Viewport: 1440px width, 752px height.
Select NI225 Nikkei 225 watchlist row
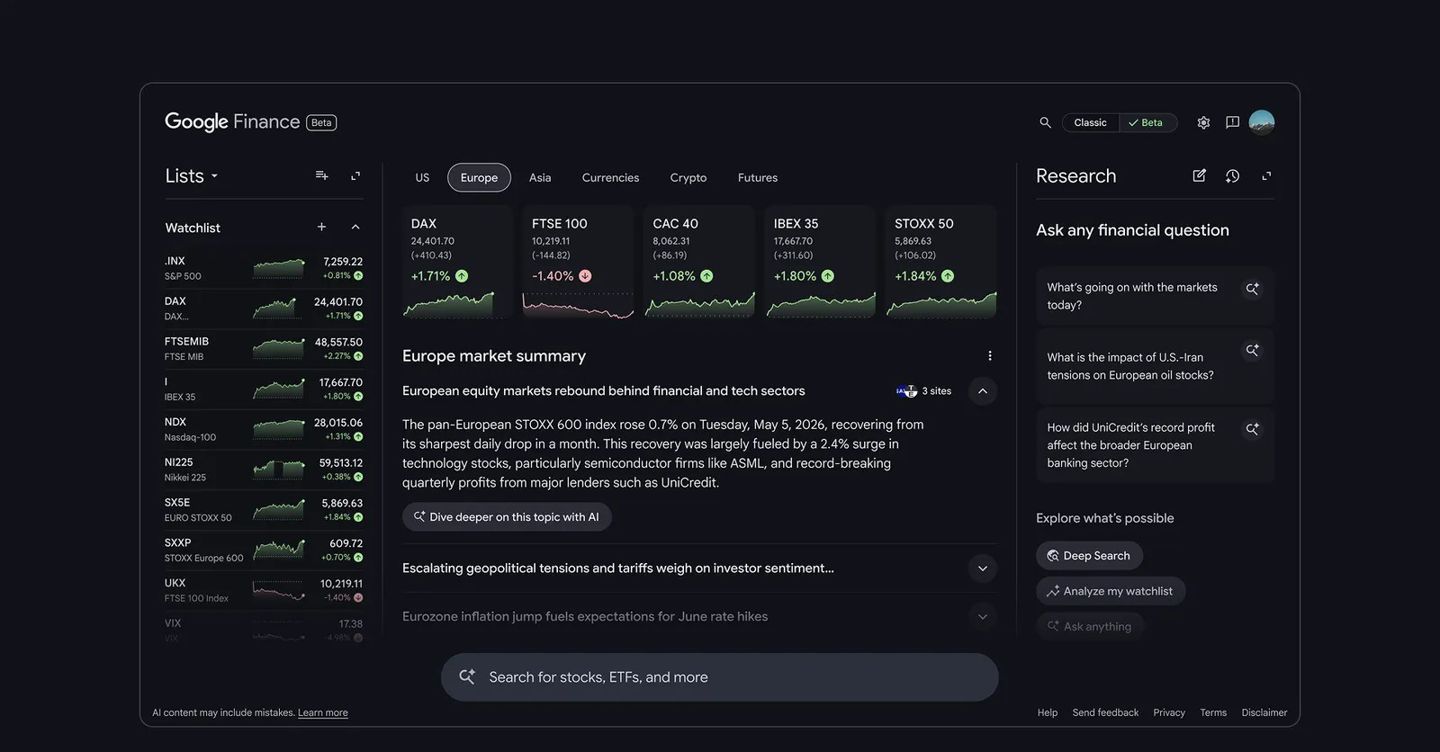(x=264, y=470)
